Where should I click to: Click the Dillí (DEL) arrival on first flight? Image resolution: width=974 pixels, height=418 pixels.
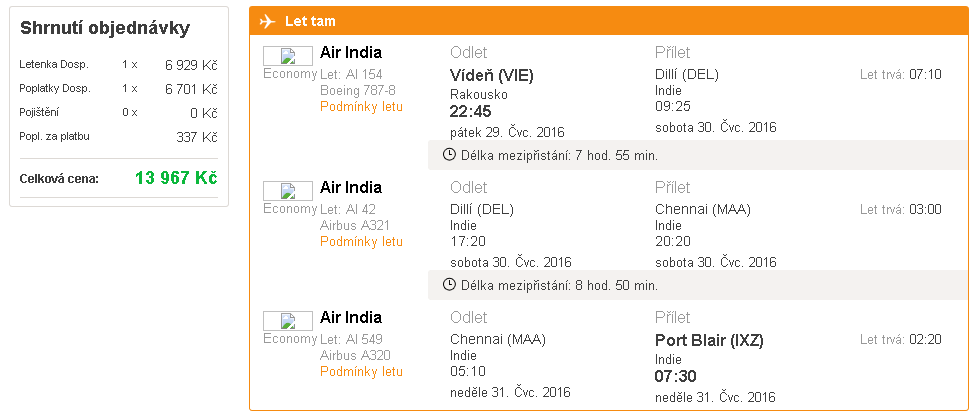pos(686,75)
